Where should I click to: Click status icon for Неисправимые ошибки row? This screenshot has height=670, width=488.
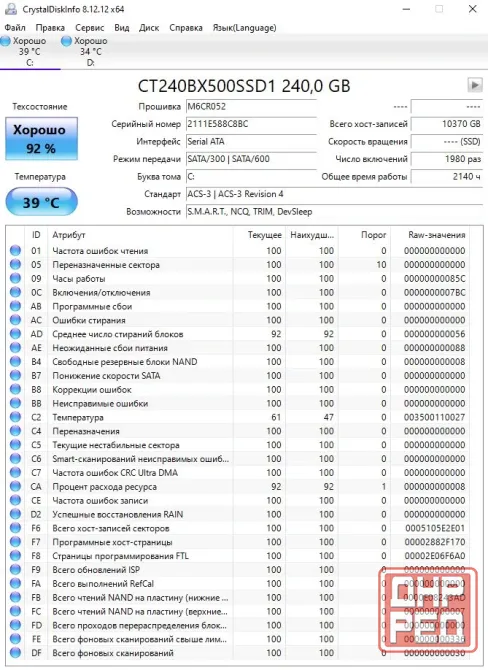pyautogui.click(x=15, y=403)
